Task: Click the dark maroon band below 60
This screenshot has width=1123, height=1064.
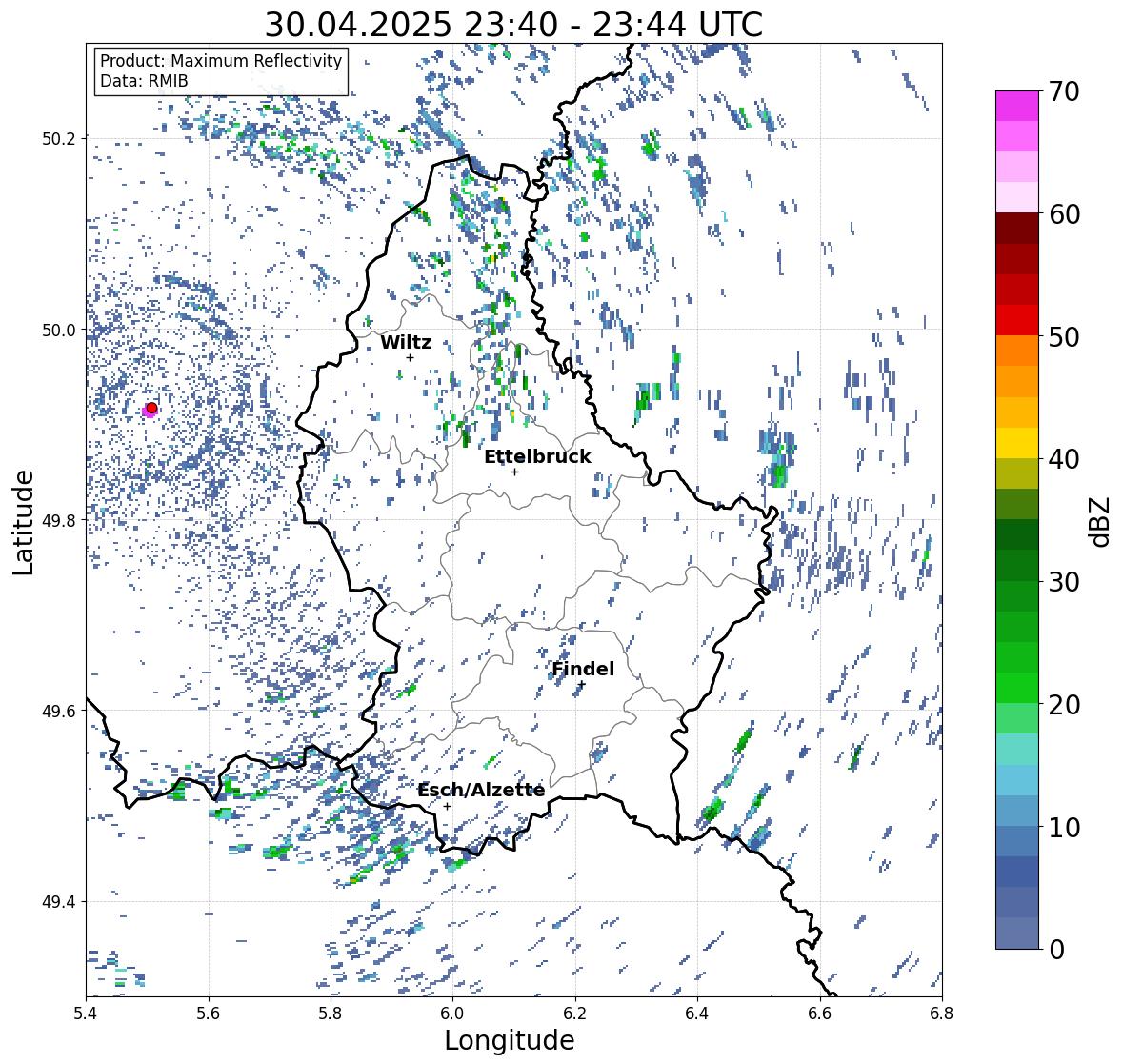Action: coord(1017,229)
